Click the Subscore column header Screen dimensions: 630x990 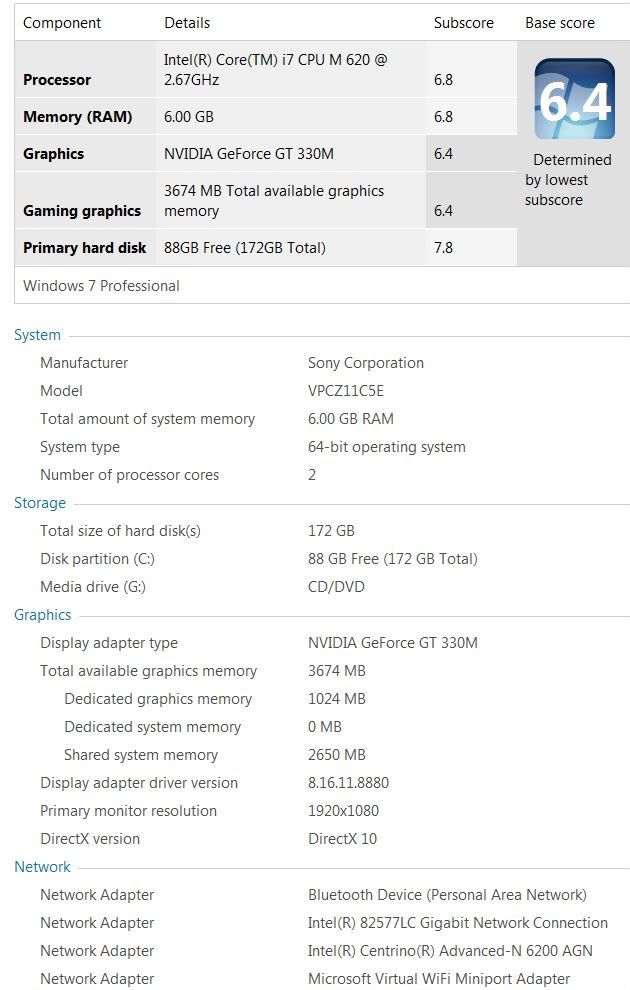pyautogui.click(x=463, y=23)
